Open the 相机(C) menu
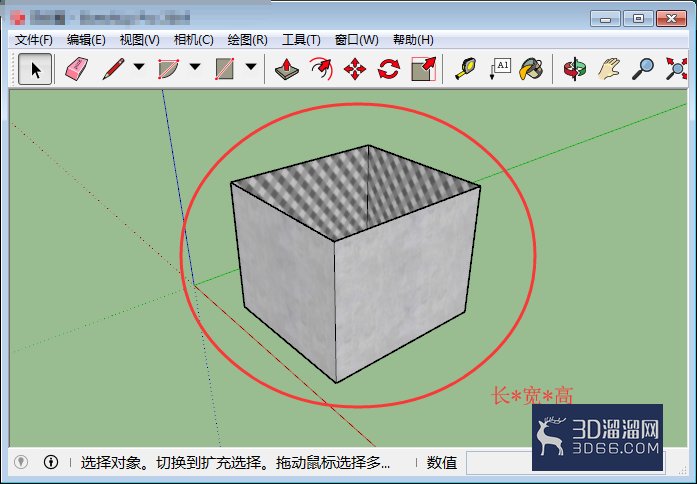 point(193,40)
